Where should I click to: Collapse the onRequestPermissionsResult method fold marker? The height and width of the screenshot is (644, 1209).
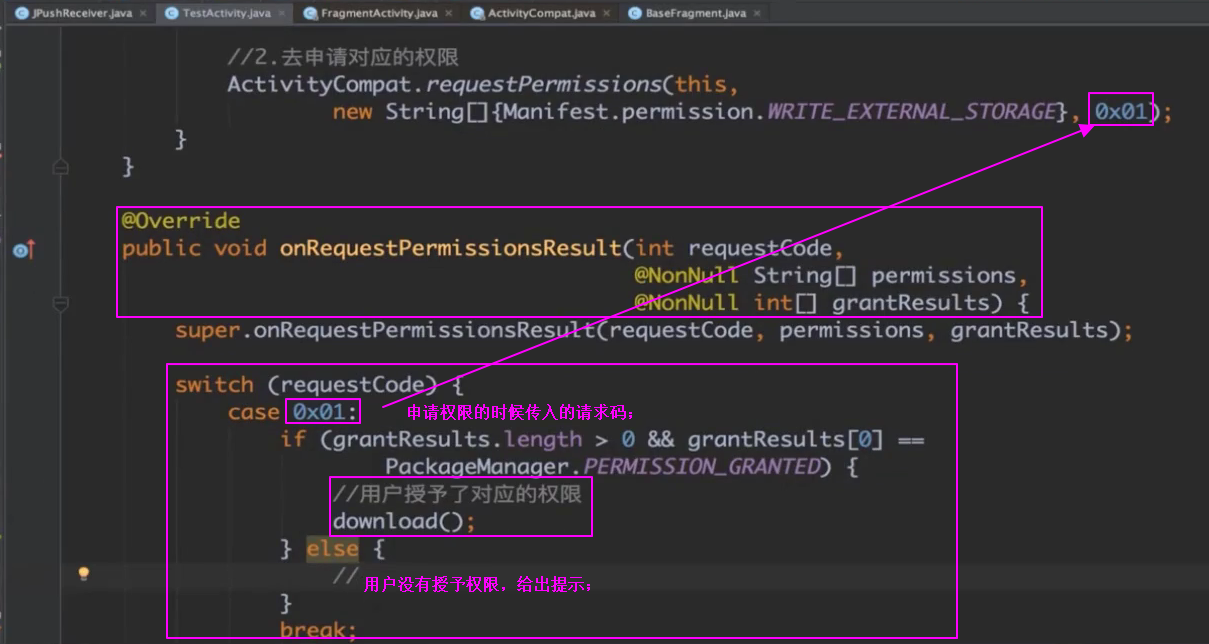[x=61, y=303]
